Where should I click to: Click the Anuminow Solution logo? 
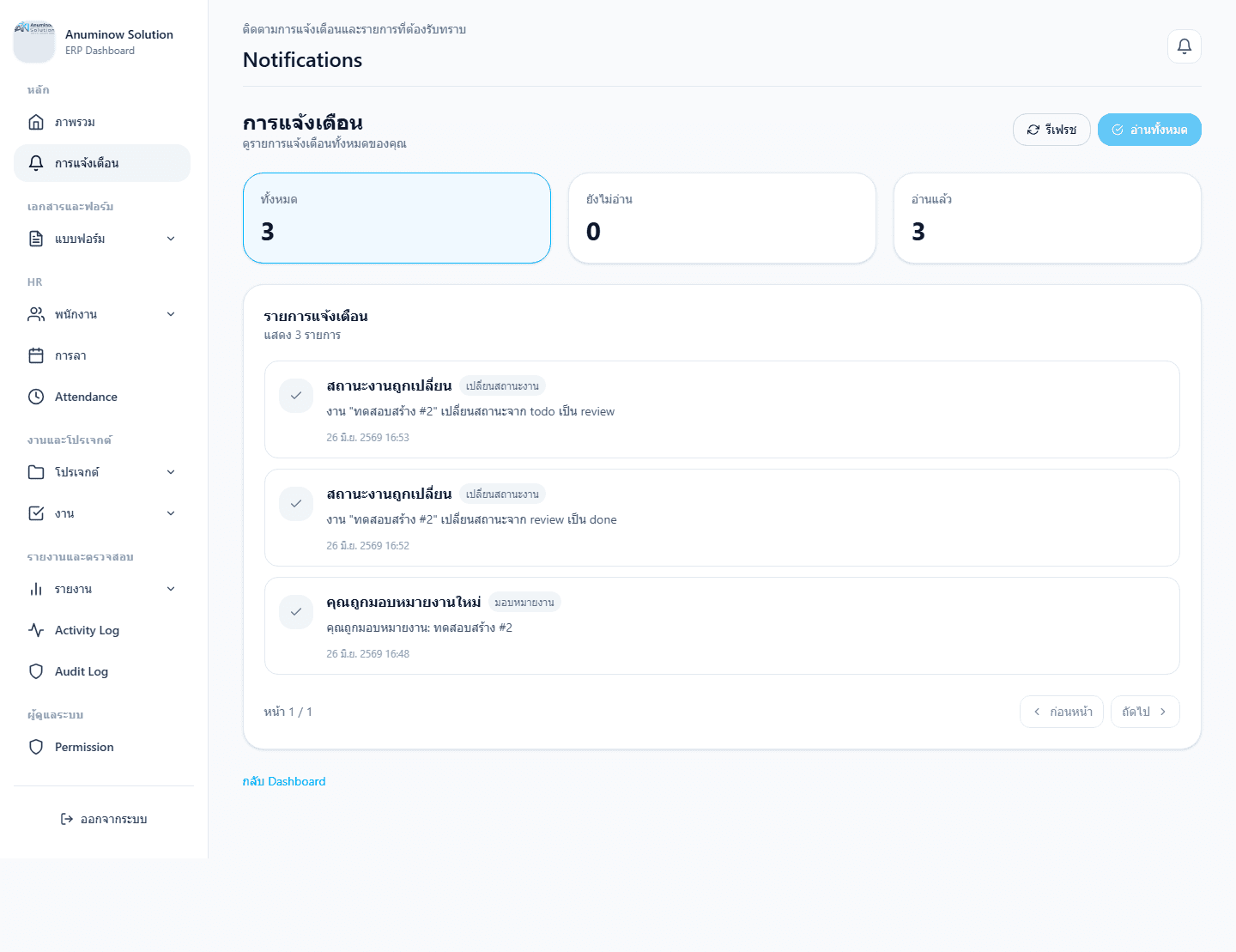34,42
